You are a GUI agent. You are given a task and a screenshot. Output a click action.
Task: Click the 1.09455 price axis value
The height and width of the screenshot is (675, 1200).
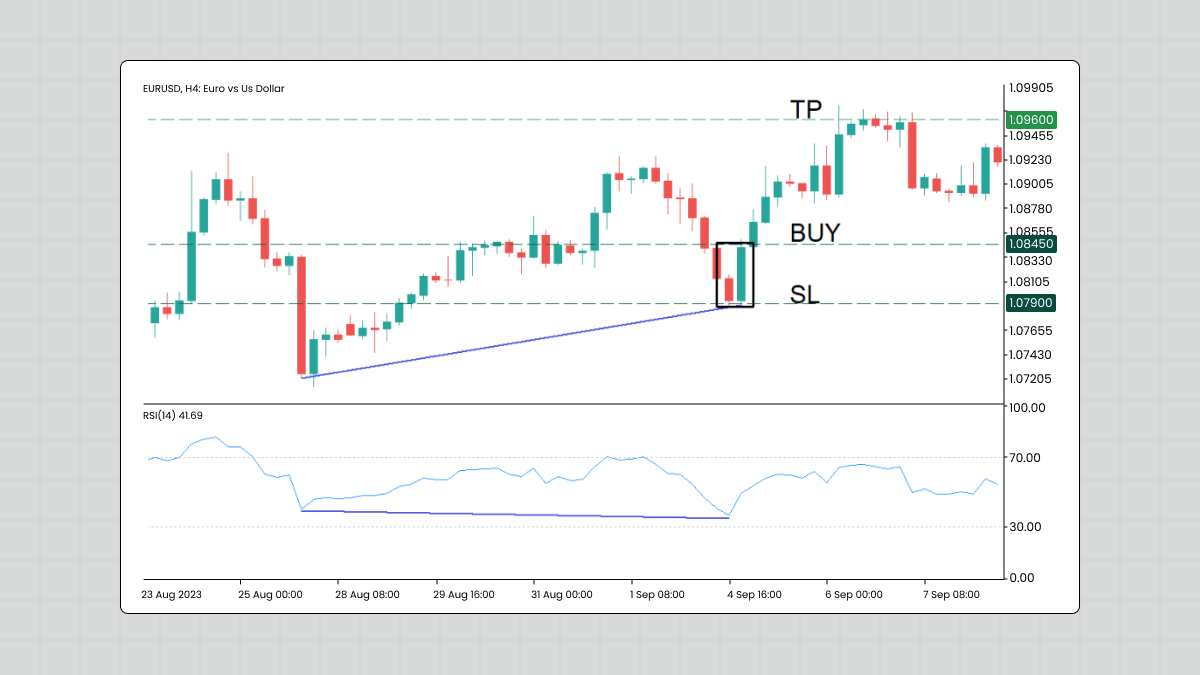tap(1033, 136)
